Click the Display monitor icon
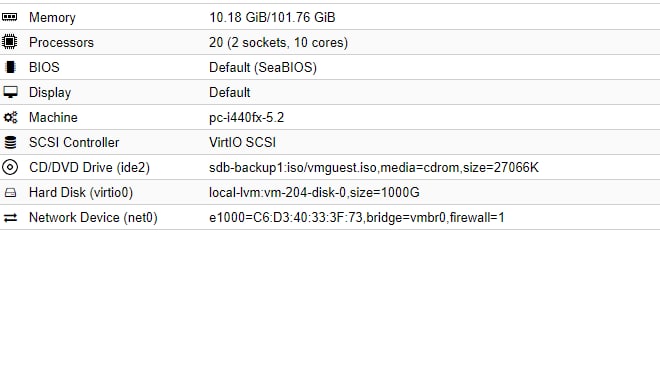The height and width of the screenshot is (389, 660). (x=10, y=92)
